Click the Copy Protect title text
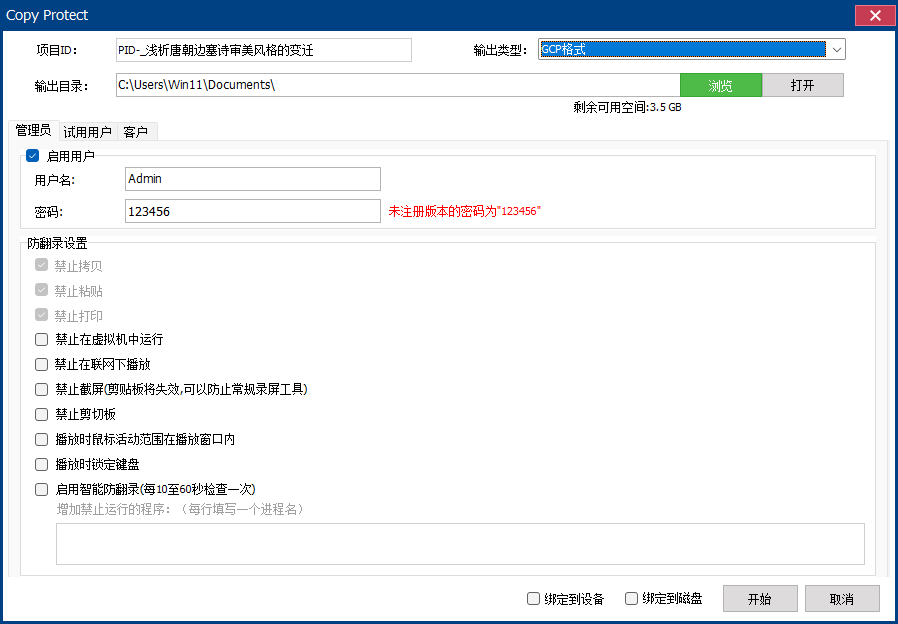 (x=47, y=15)
